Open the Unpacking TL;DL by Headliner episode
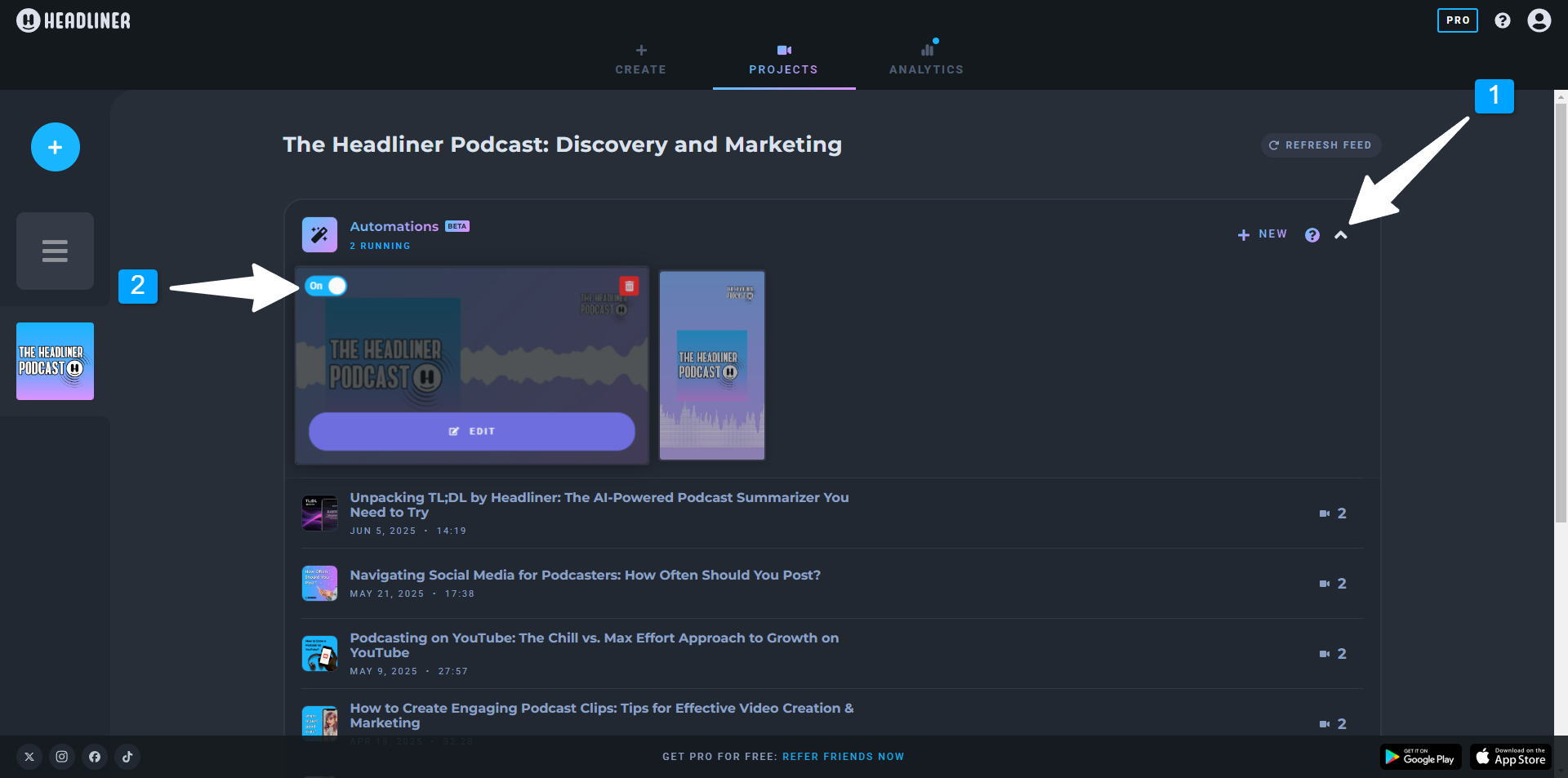The width and height of the screenshot is (1568, 778). pyautogui.click(x=599, y=505)
